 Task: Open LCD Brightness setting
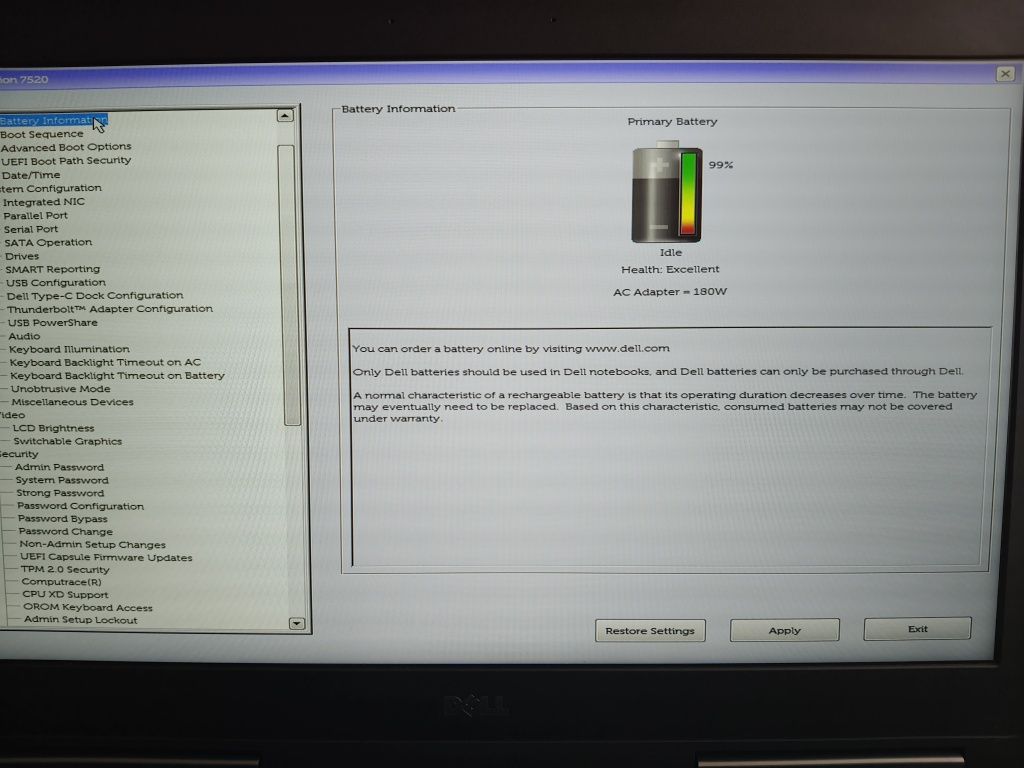tap(54, 428)
